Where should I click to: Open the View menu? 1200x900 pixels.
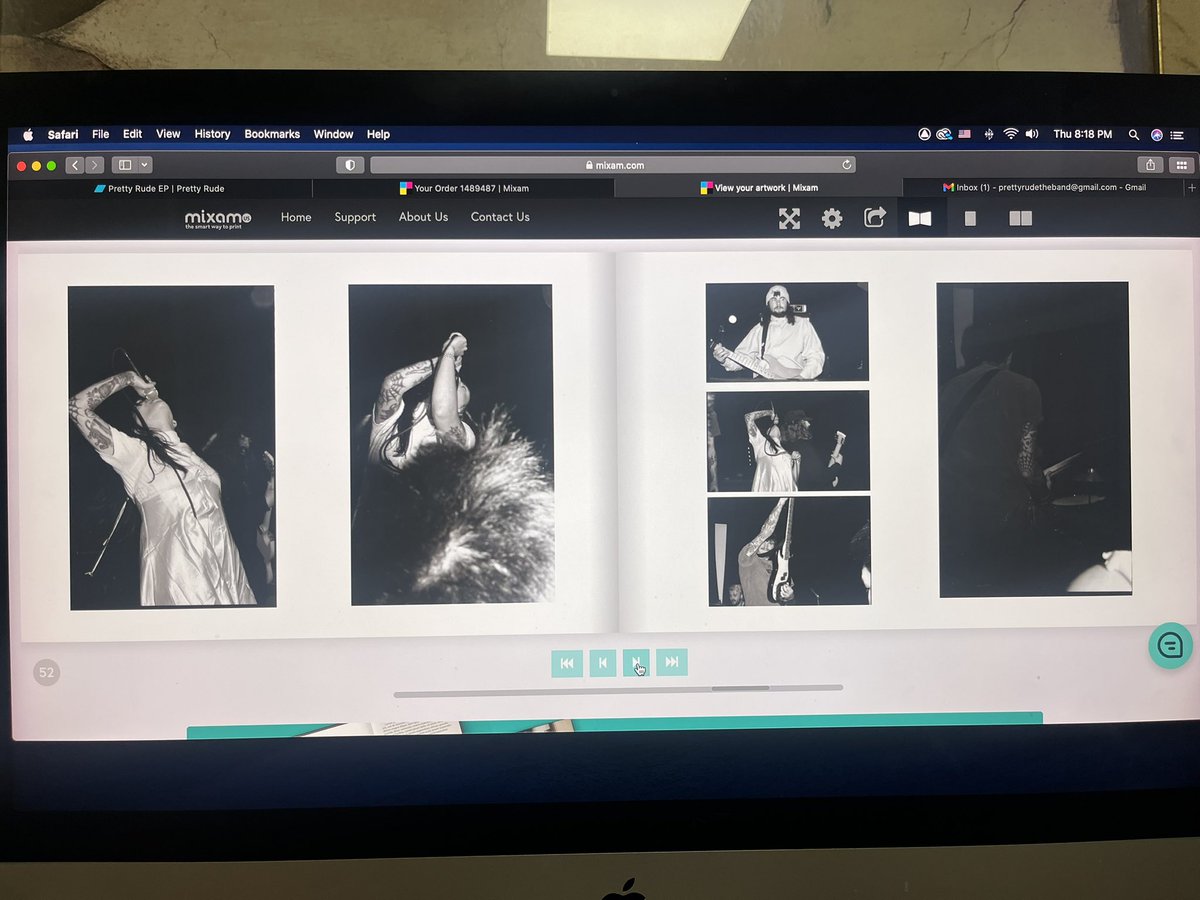[x=168, y=134]
